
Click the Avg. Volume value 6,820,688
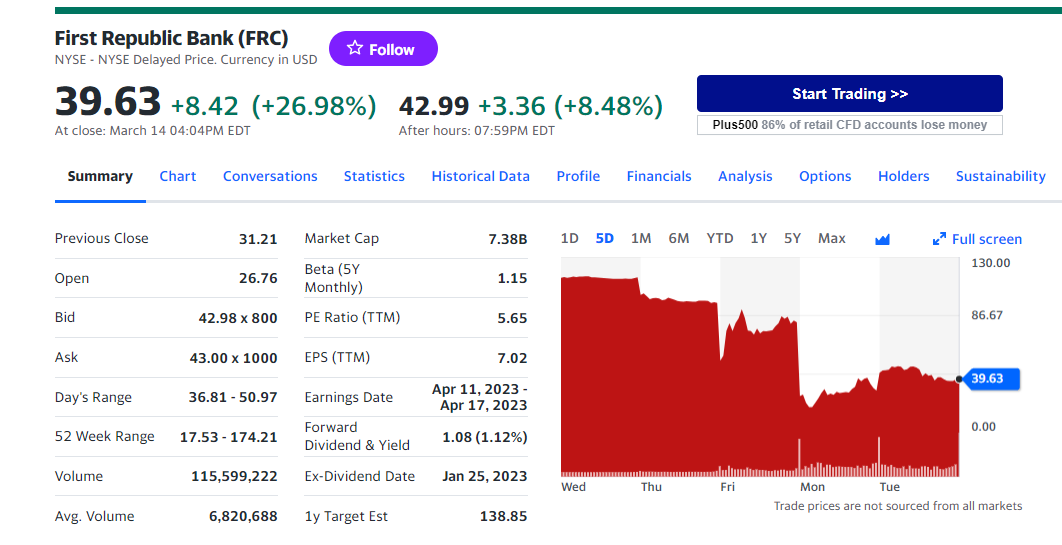click(243, 517)
